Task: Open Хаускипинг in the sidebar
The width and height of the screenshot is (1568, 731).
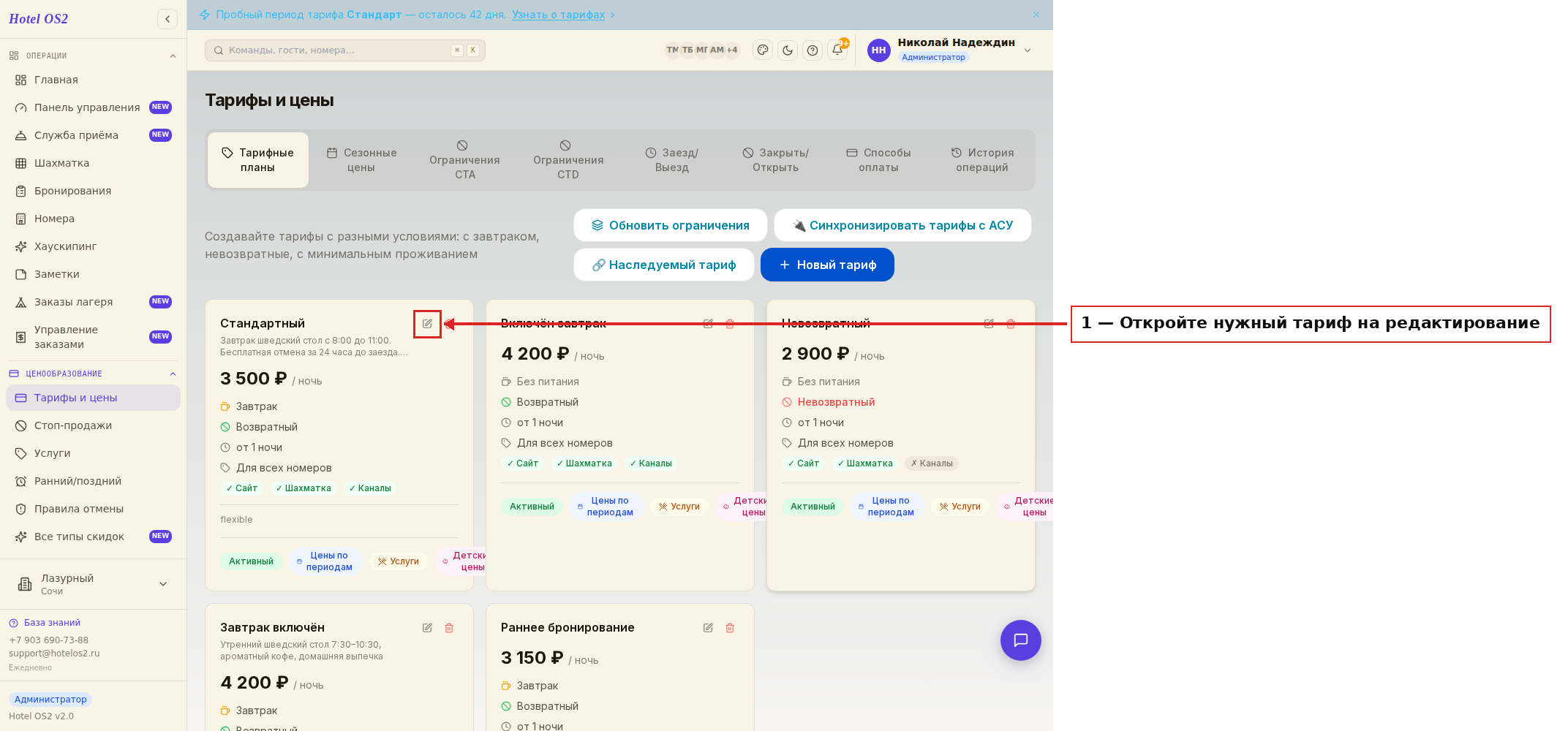Action: (x=93, y=246)
